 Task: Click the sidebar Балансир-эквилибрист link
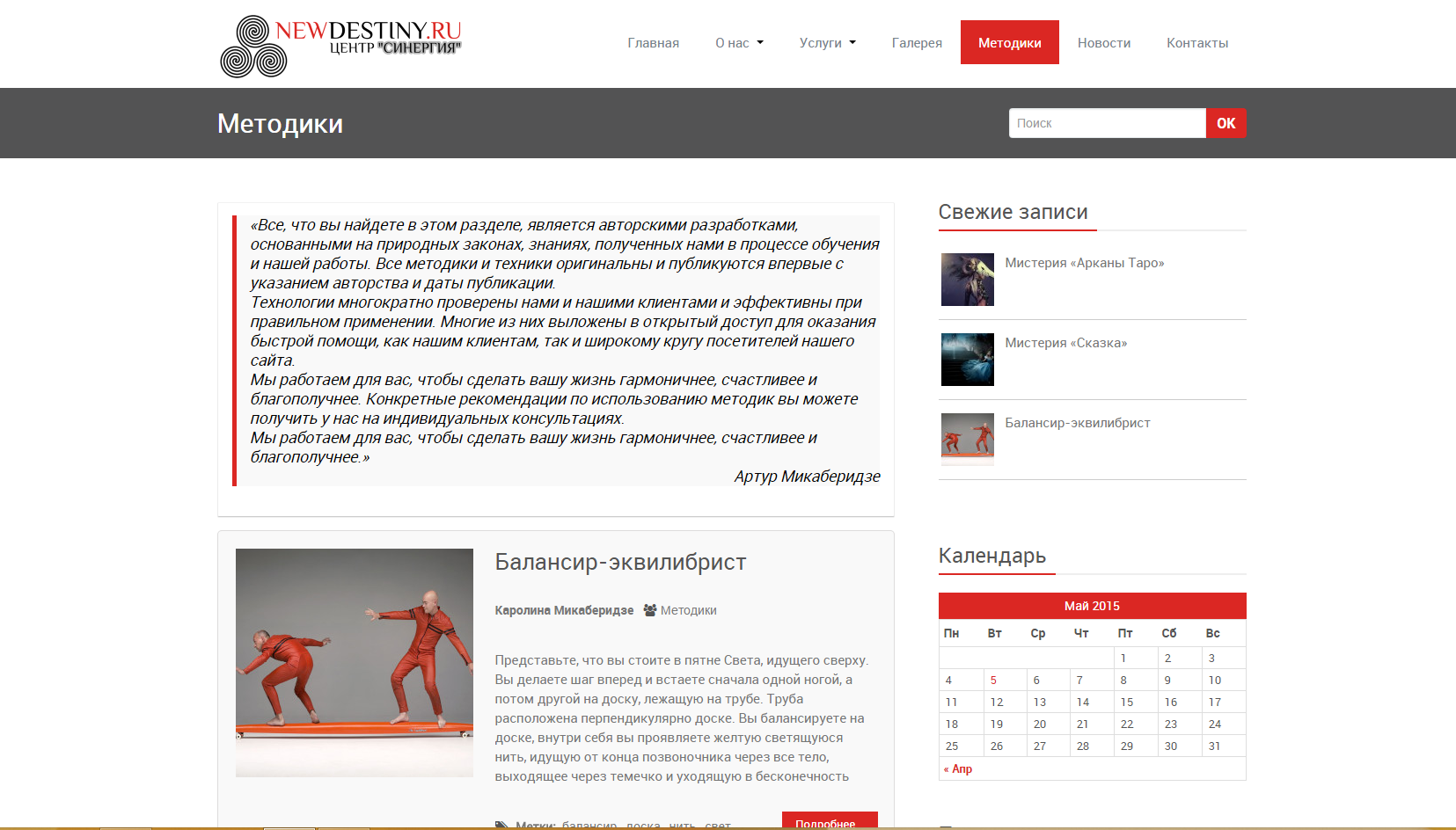tap(1077, 423)
